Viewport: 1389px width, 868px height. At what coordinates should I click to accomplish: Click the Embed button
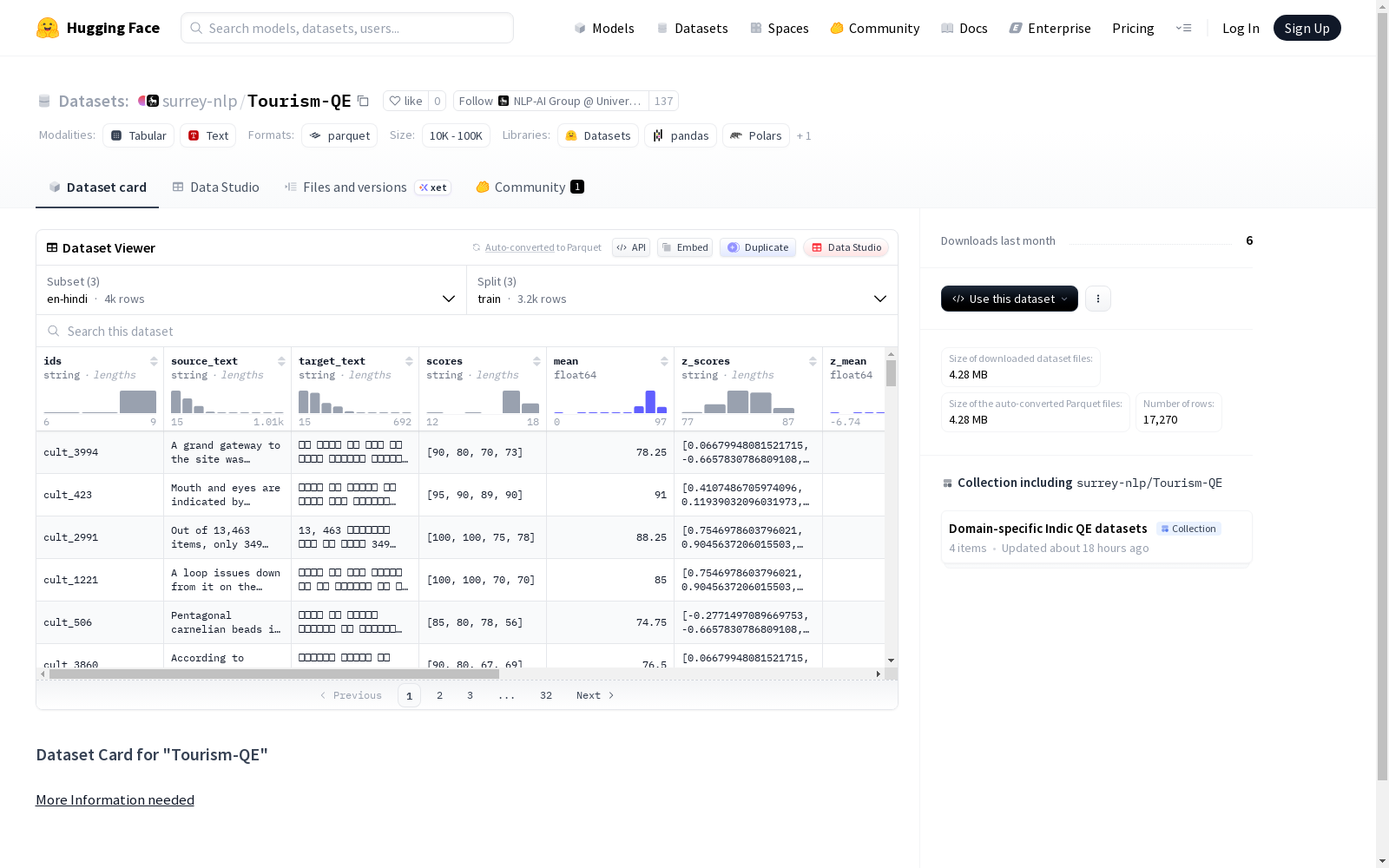[685, 247]
